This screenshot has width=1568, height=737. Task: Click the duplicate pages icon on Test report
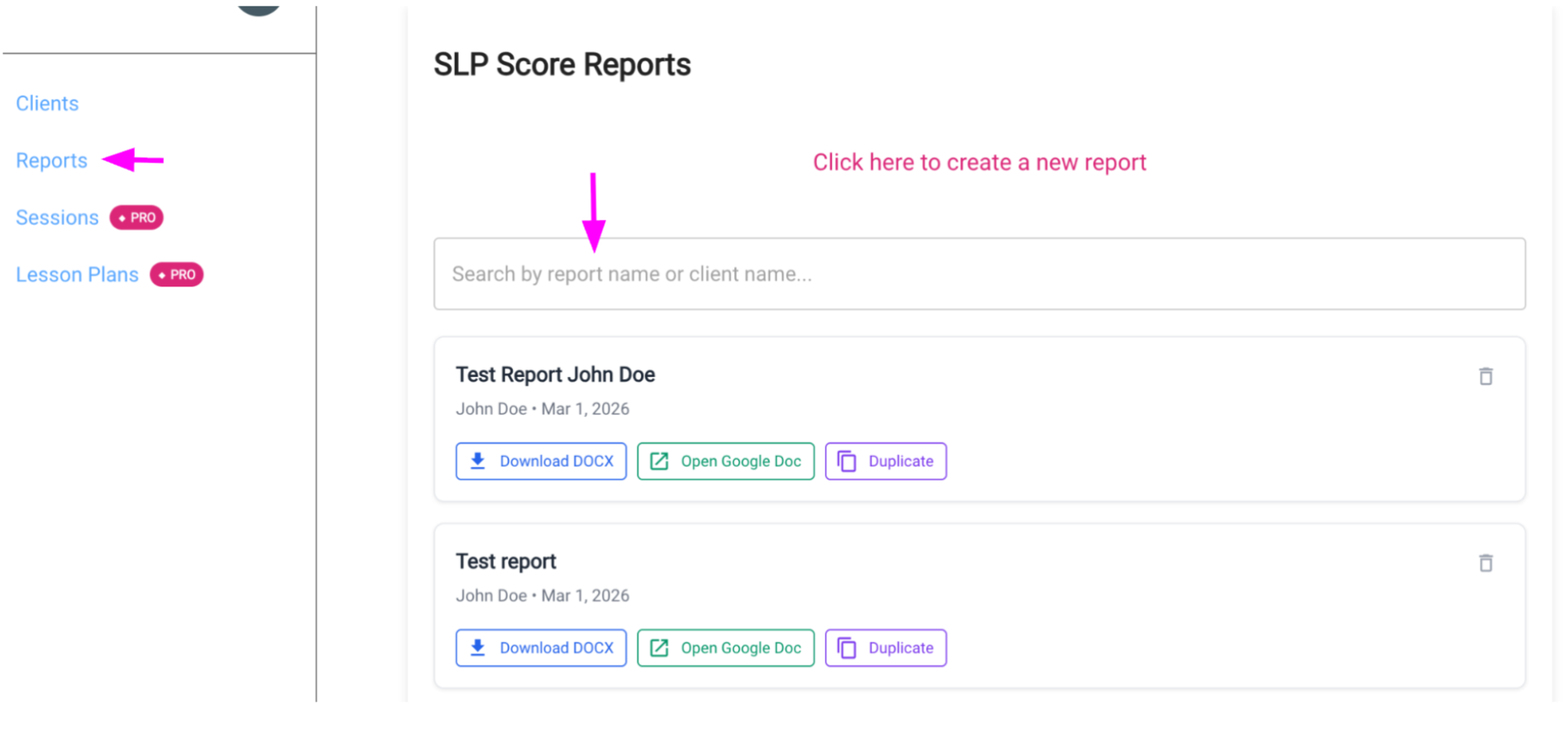[846, 648]
